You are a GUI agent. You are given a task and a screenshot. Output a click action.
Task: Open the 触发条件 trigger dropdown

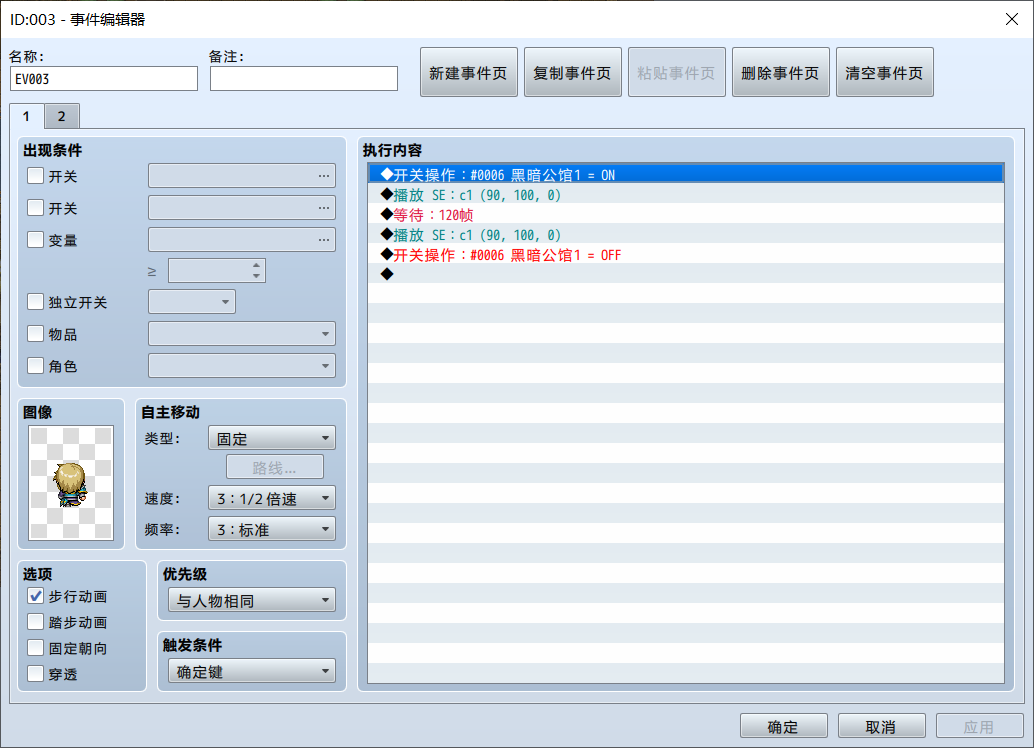[252, 671]
